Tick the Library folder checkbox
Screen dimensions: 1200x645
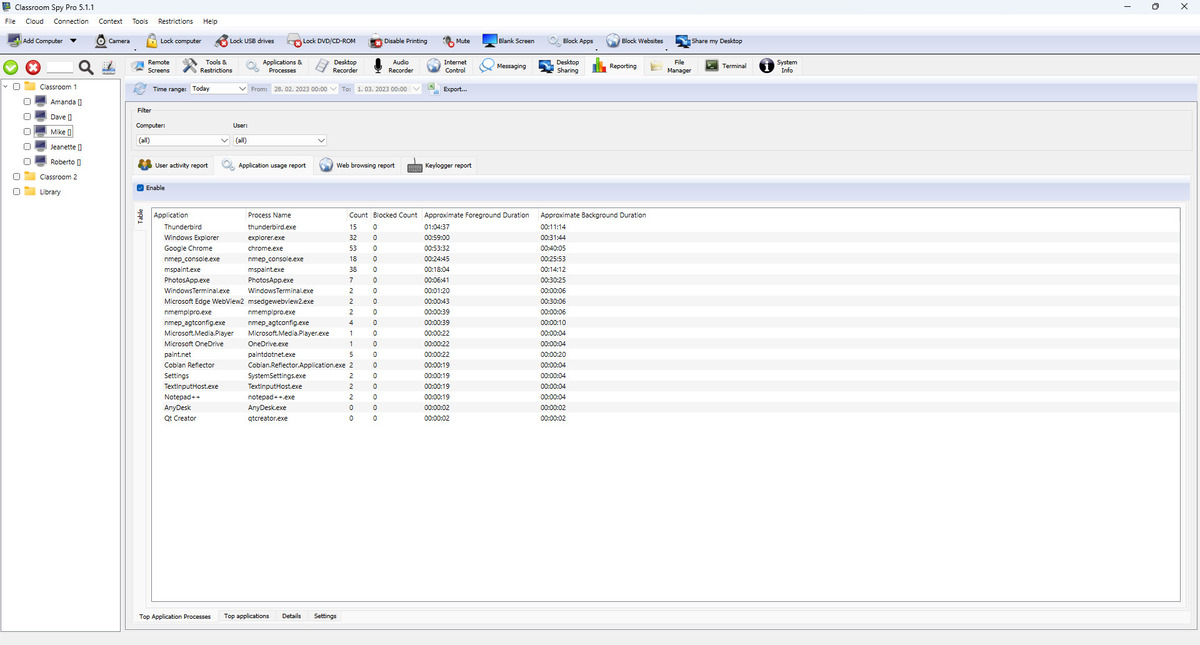[x=16, y=192]
